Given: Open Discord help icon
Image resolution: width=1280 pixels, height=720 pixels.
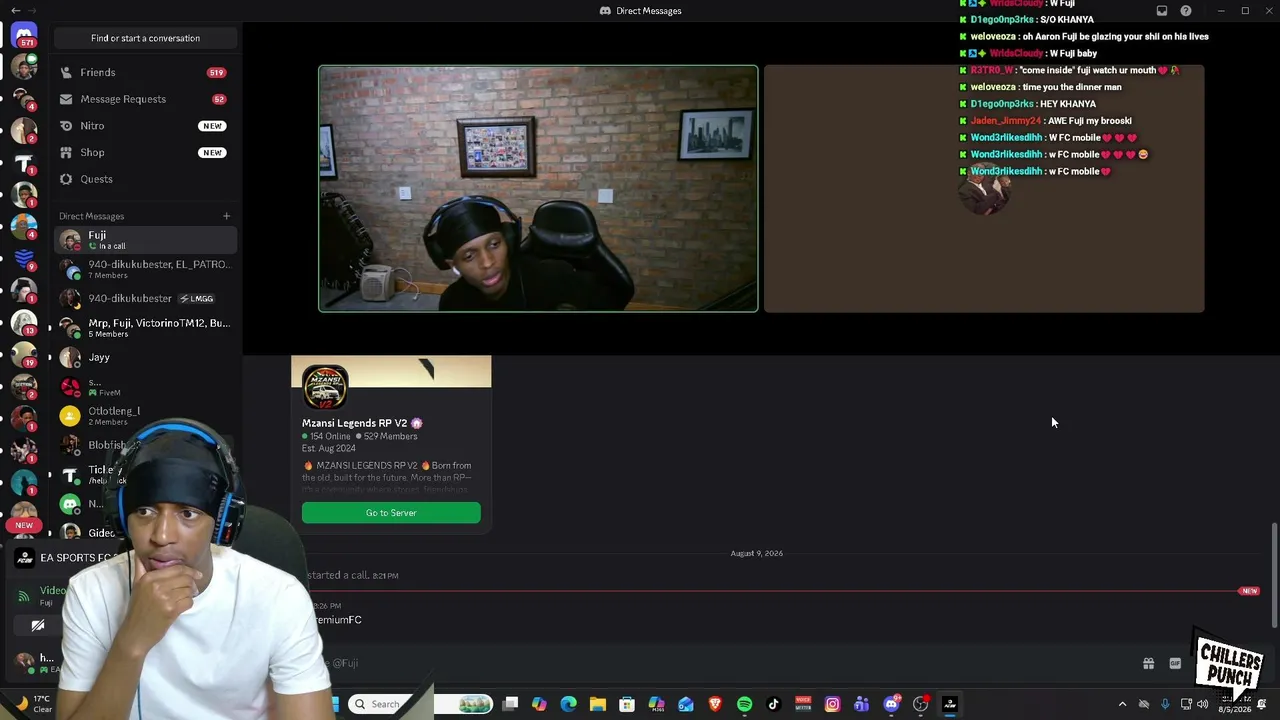Looking at the screenshot, I should click(x=1186, y=11).
